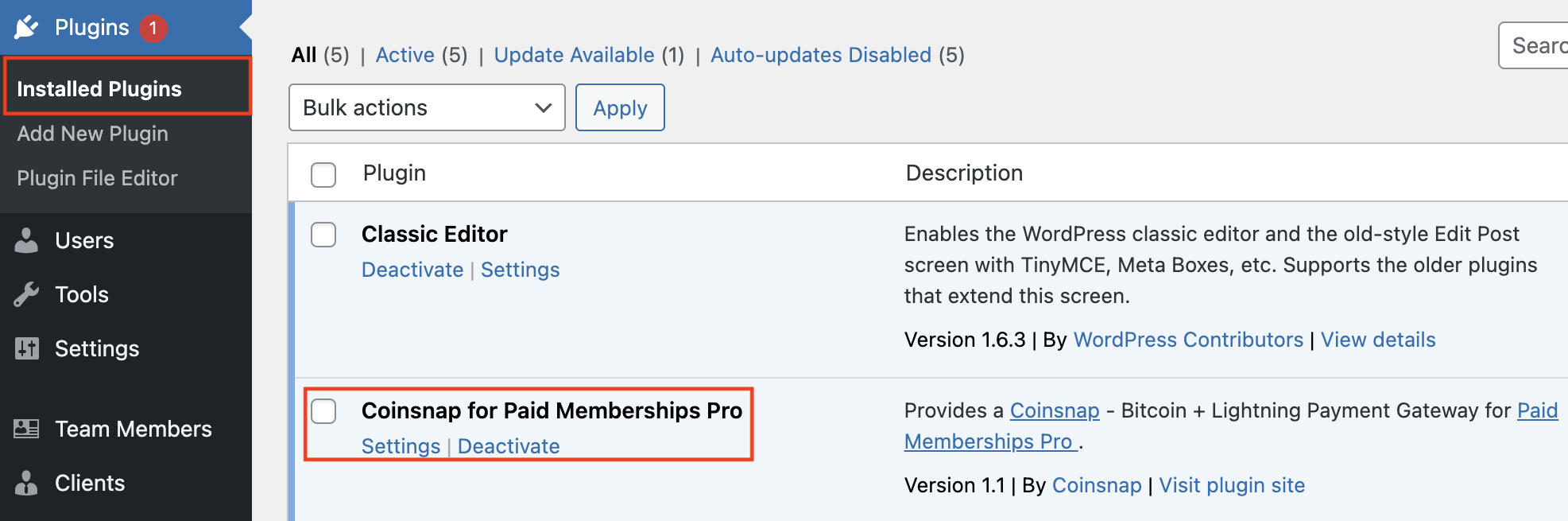Image resolution: width=1568 pixels, height=521 pixels.
Task: Filter plugins by Update Available
Action: 574,55
